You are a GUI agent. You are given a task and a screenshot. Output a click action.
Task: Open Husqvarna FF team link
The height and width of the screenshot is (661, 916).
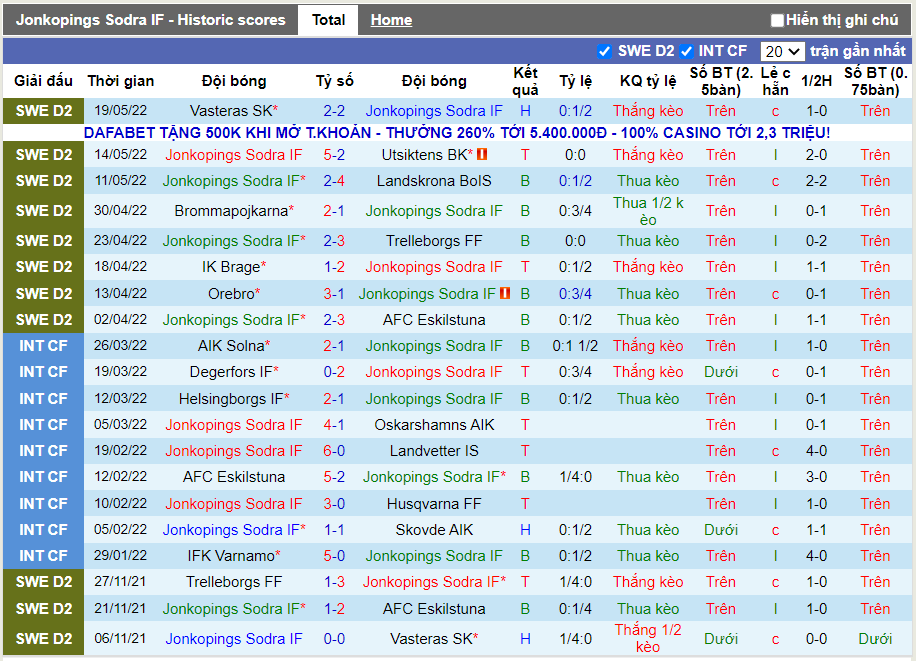(x=433, y=504)
